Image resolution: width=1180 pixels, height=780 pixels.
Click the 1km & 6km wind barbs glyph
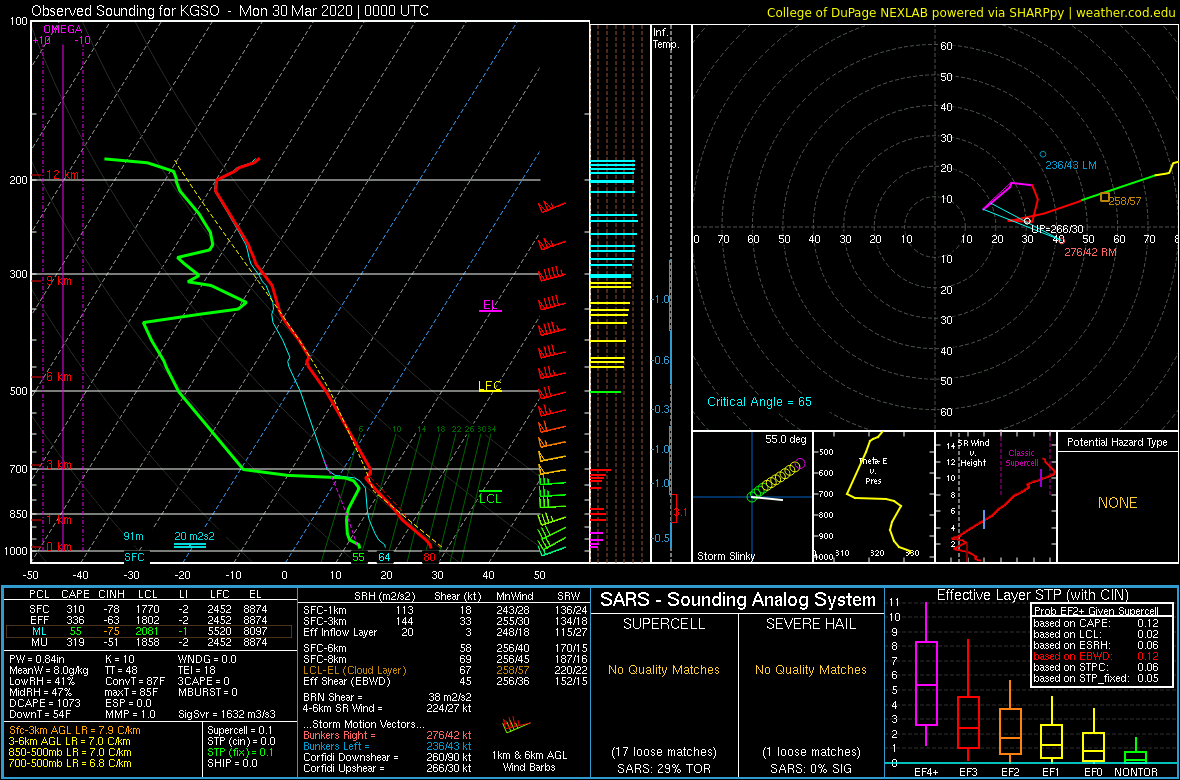516,725
